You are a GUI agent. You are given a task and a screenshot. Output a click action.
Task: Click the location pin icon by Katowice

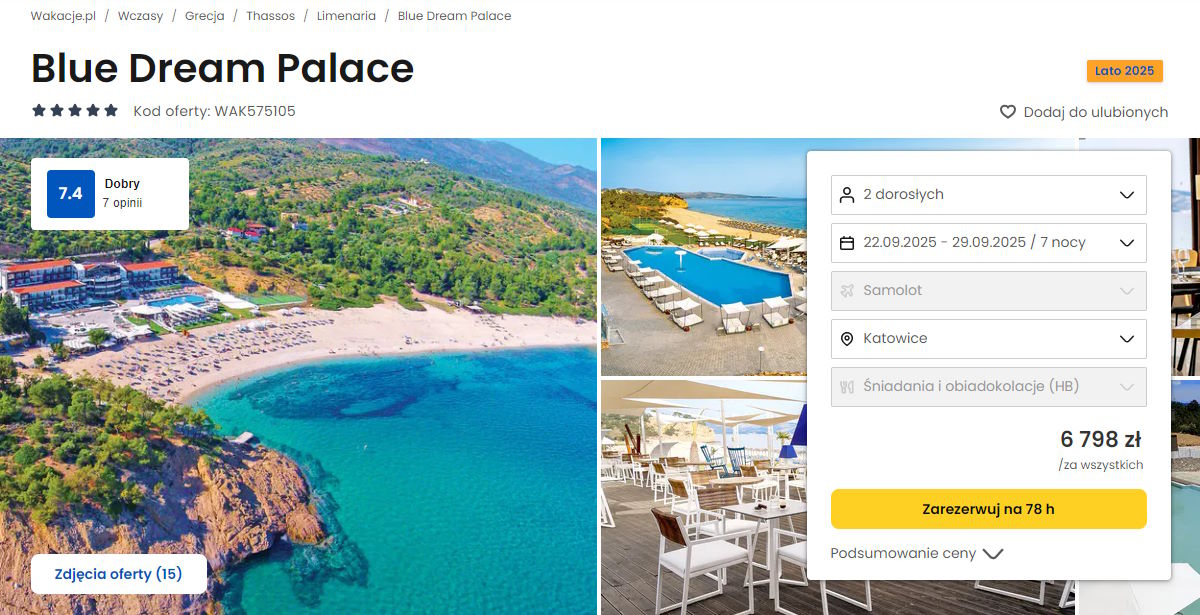click(847, 339)
